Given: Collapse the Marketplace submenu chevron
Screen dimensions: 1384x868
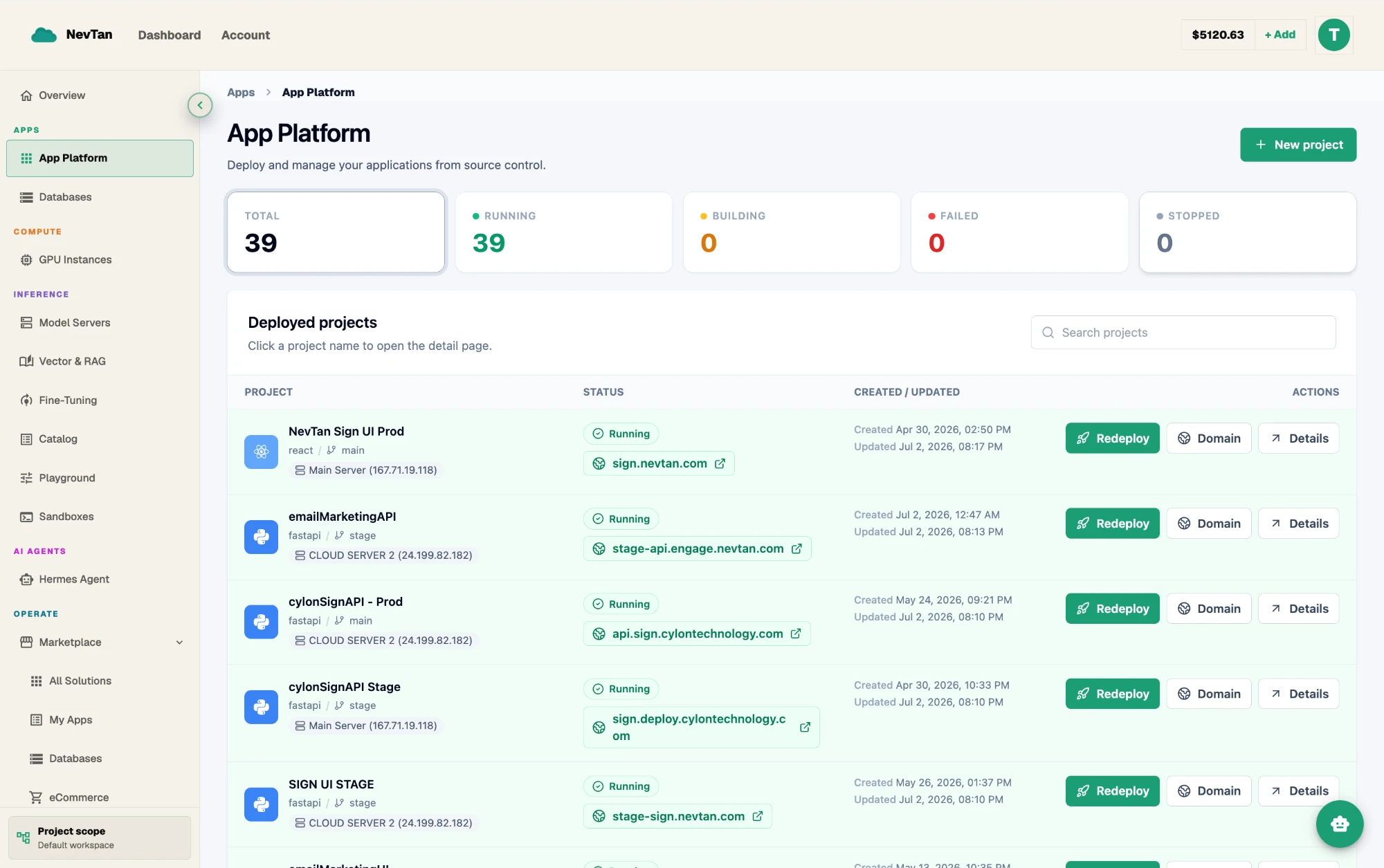Looking at the screenshot, I should coord(179,643).
